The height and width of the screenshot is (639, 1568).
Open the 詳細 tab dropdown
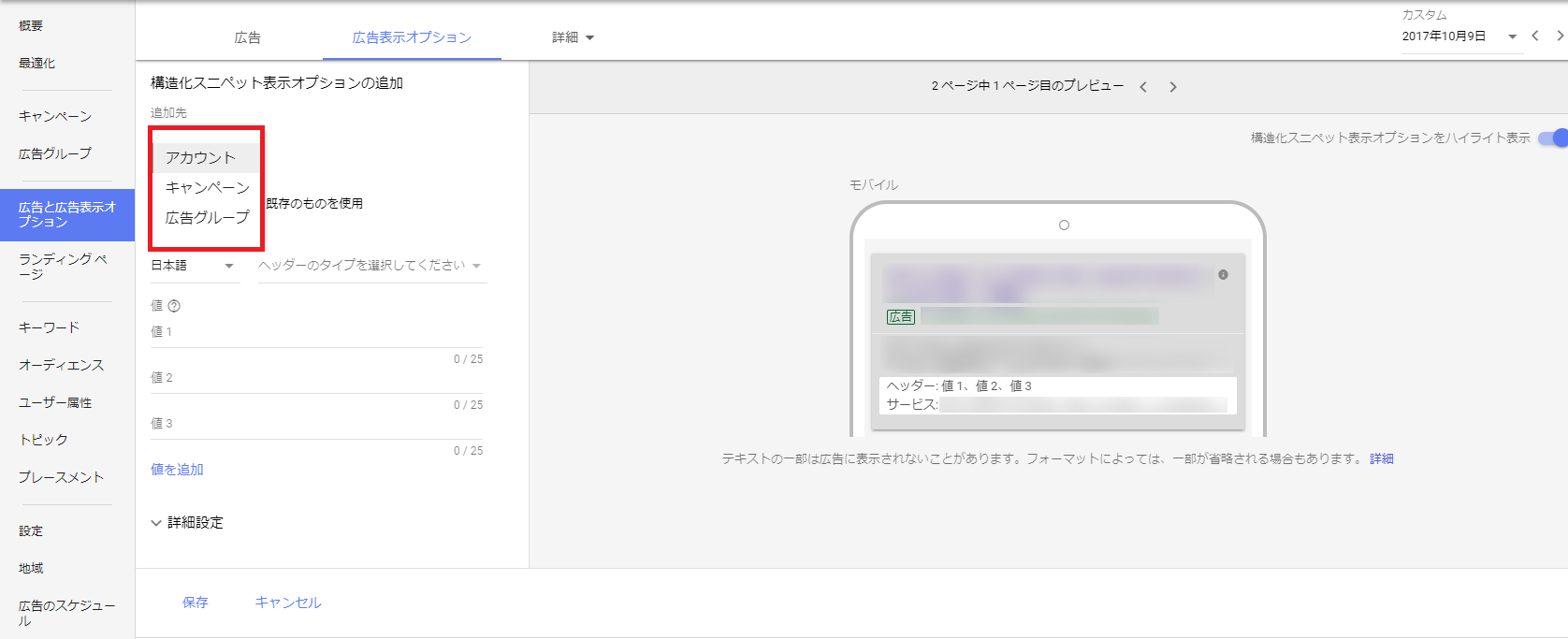point(573,37)
